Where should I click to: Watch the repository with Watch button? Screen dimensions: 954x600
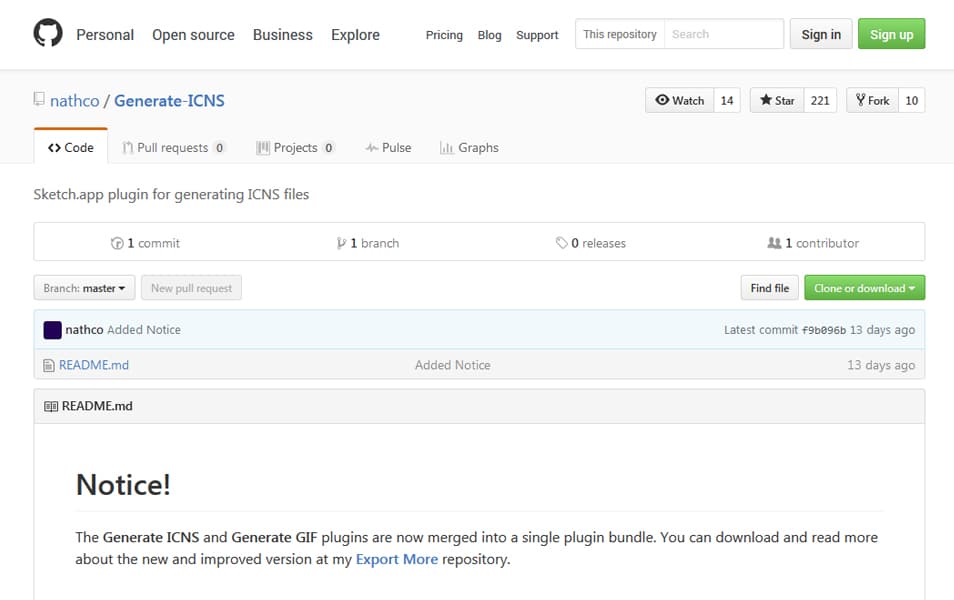tap(680, 100)
